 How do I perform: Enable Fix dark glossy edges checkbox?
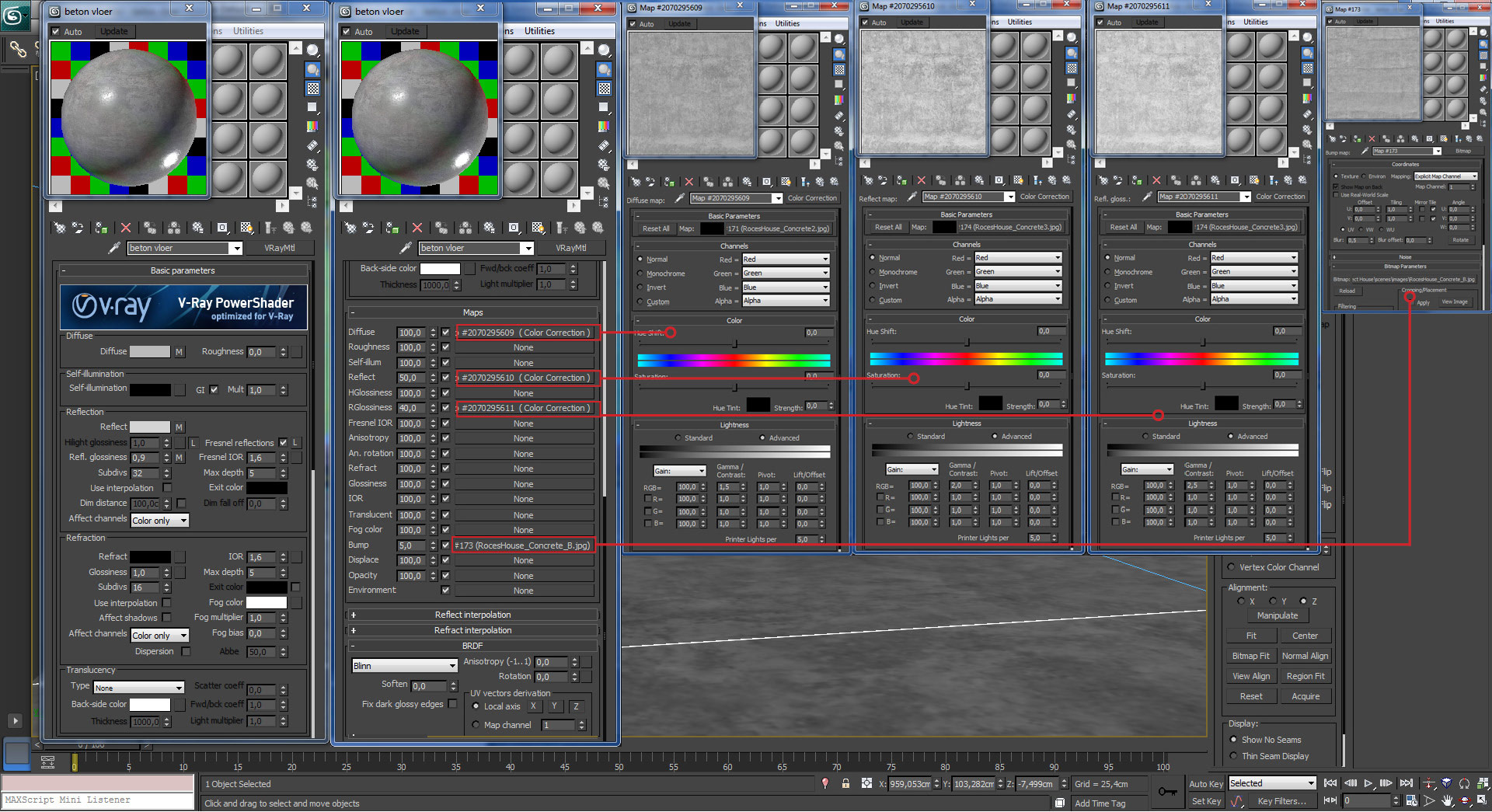tap(453, 704)
